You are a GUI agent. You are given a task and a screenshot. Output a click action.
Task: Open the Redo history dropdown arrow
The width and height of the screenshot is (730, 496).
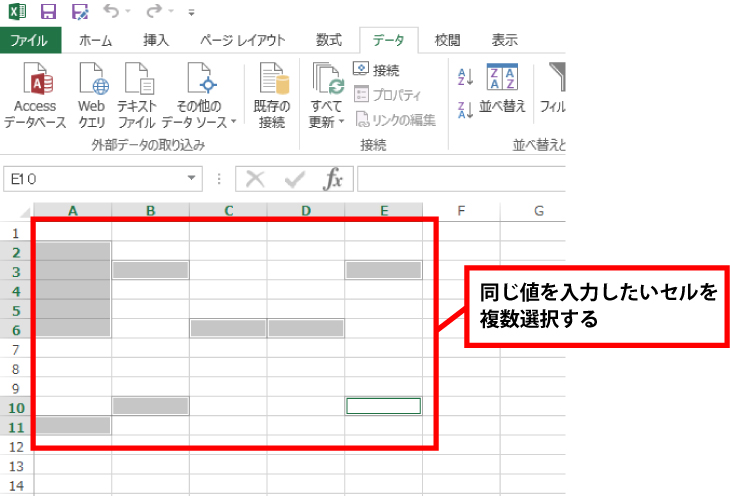171,11
